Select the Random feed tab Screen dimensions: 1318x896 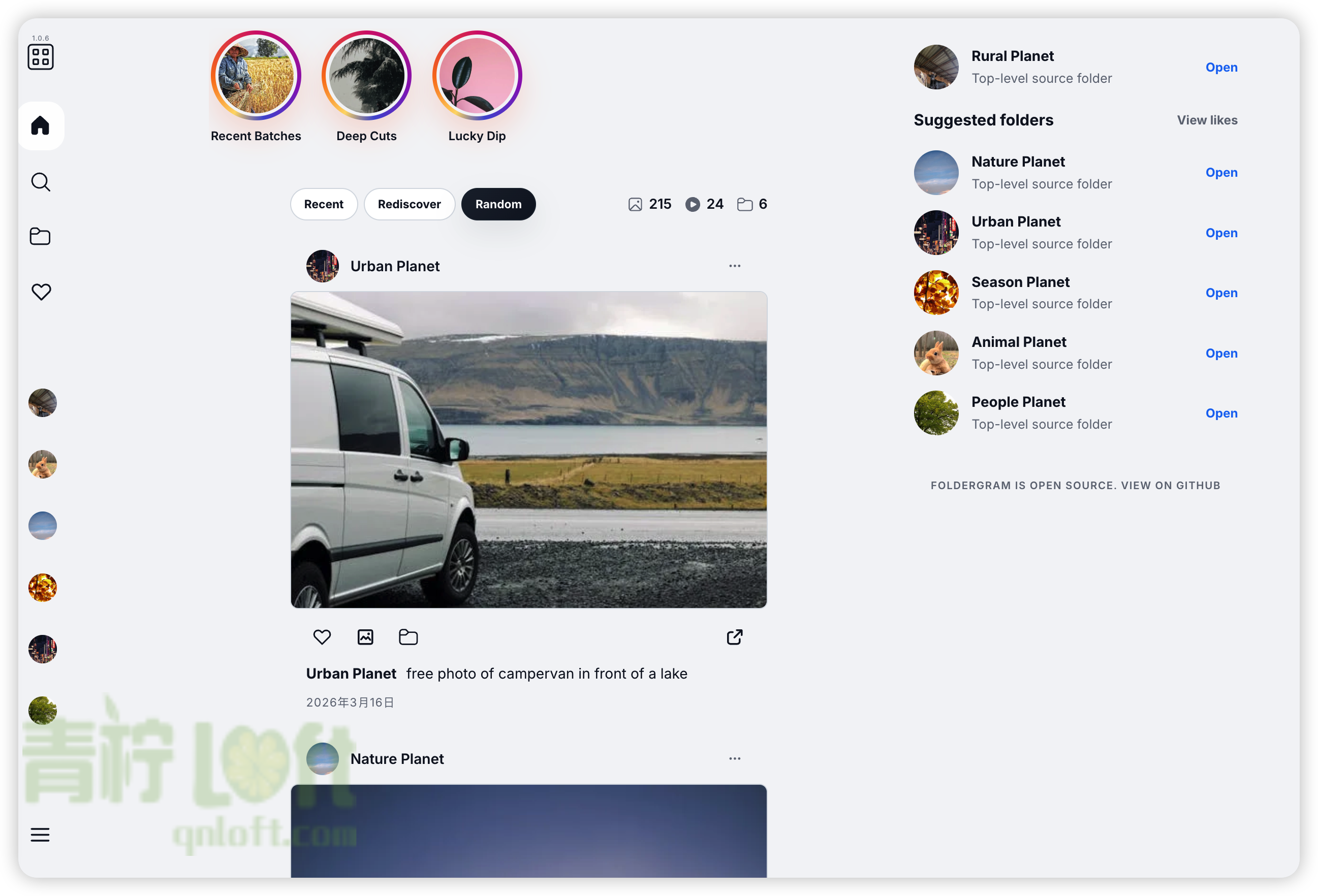[498, 204]
